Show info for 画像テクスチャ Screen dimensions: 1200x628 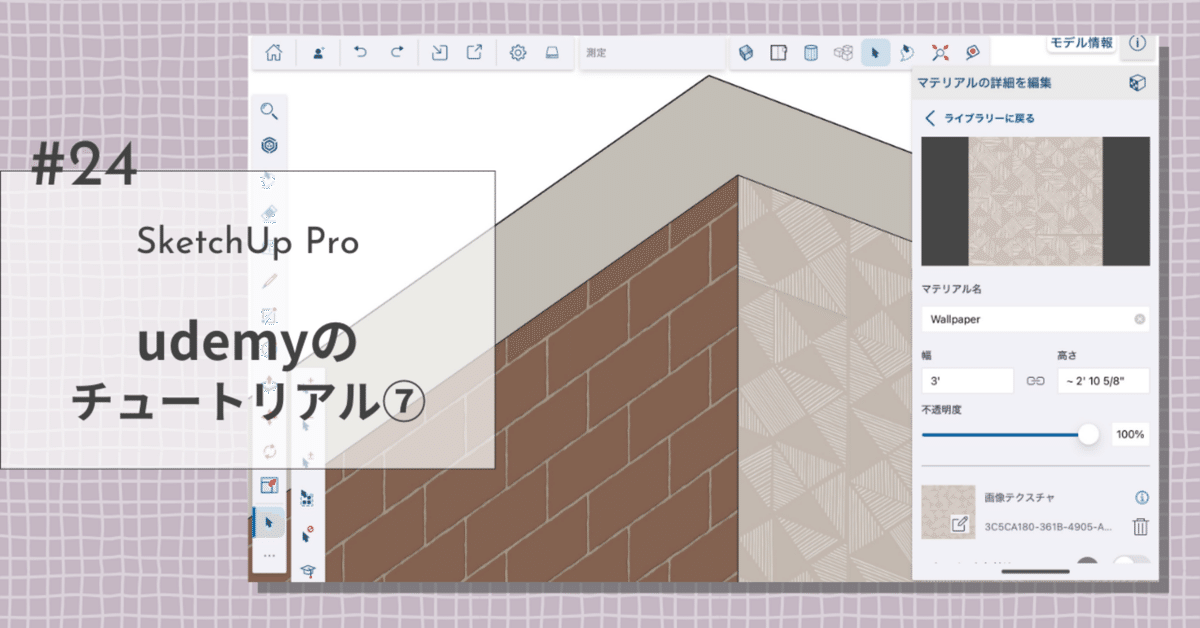click(x=1141, y=497)
